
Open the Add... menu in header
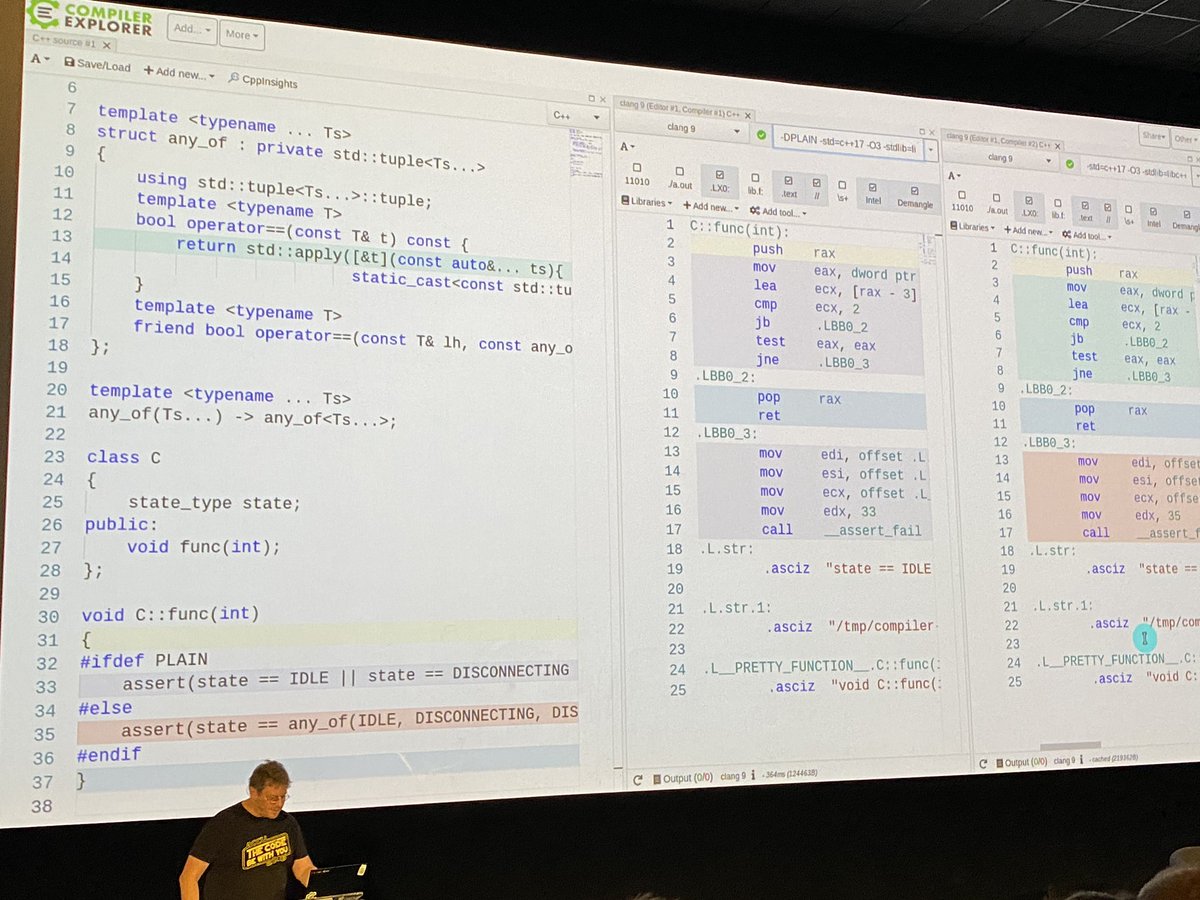tap(190, 29)
